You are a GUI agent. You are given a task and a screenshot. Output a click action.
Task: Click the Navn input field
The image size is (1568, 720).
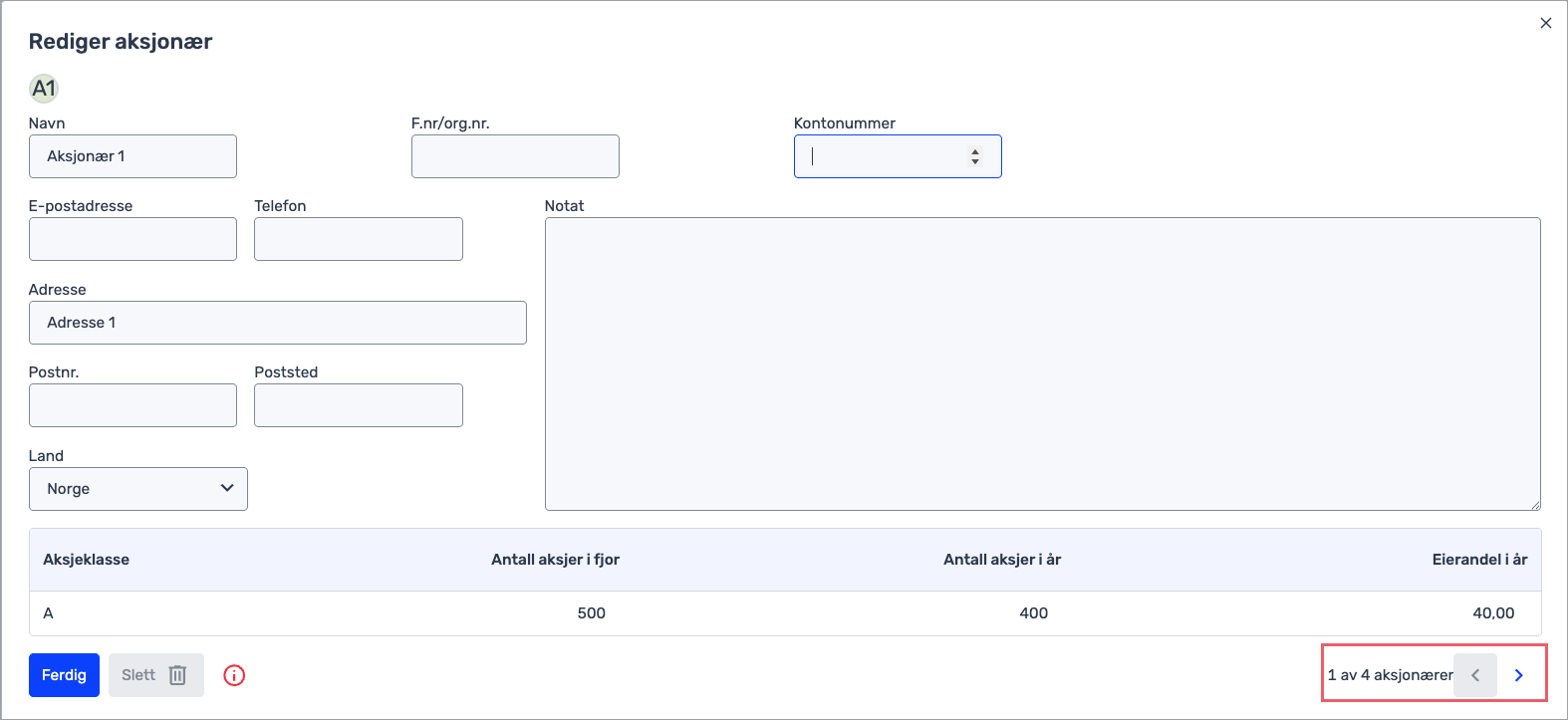point(132,156)
